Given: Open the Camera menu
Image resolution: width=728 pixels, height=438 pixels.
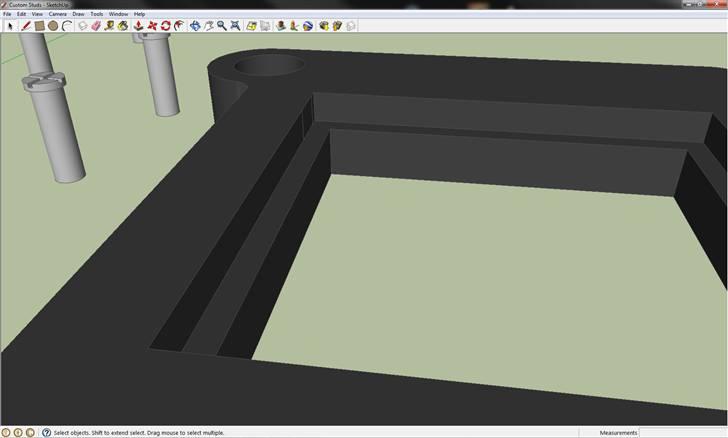Looking at the screenshot, I should 57,14.
